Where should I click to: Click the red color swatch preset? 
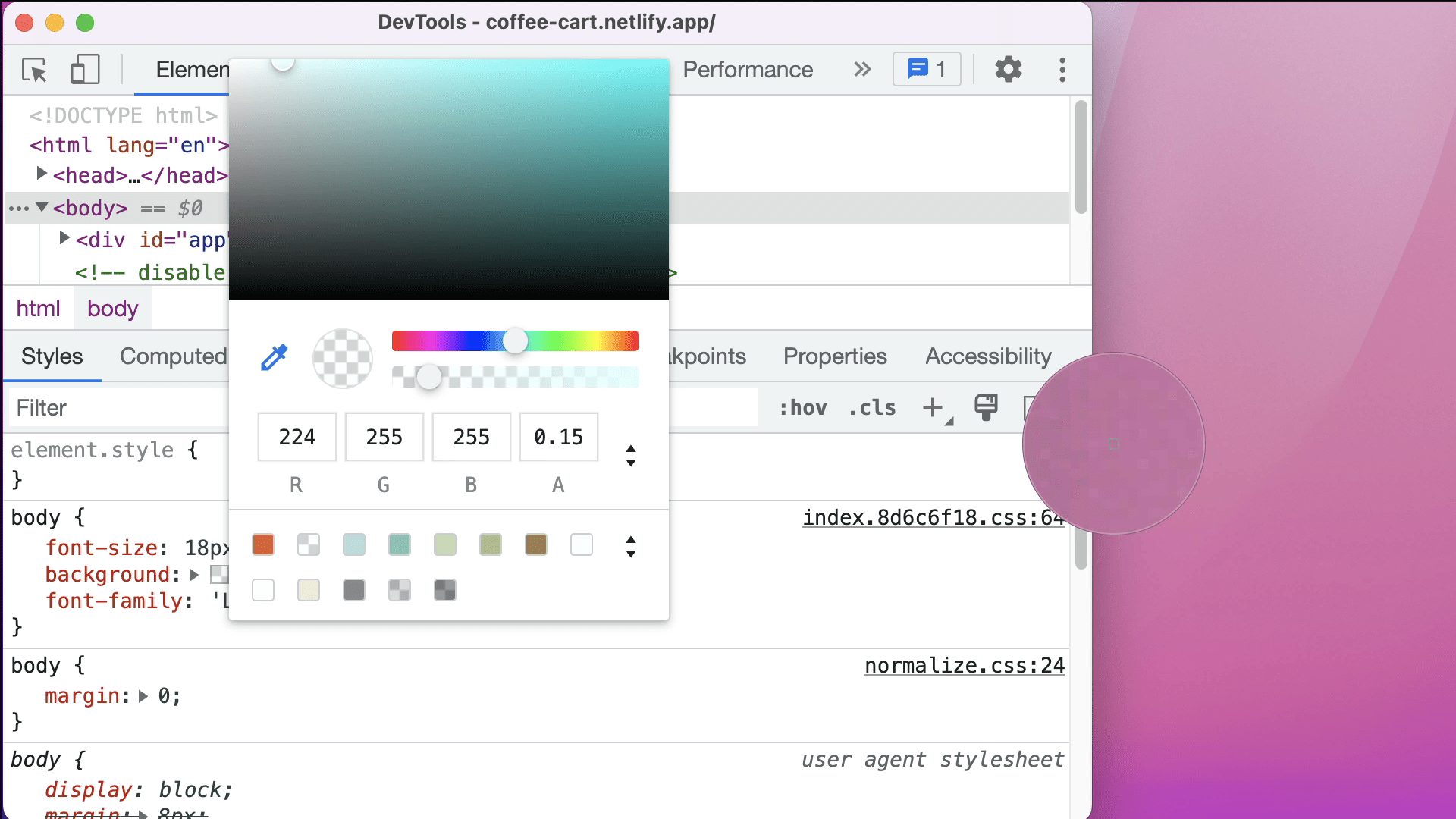(x=263, y=544)
